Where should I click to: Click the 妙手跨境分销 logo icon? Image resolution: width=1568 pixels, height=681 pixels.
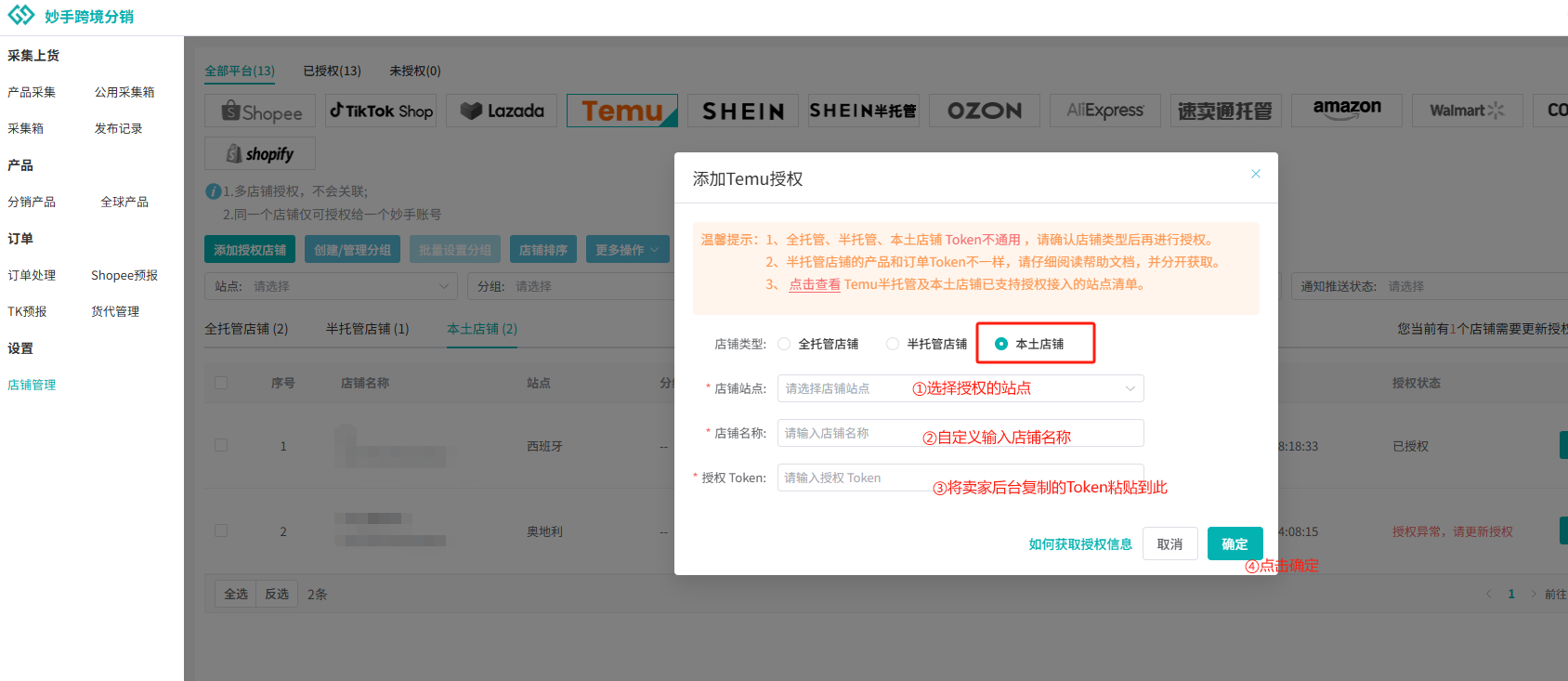[20, 16]
